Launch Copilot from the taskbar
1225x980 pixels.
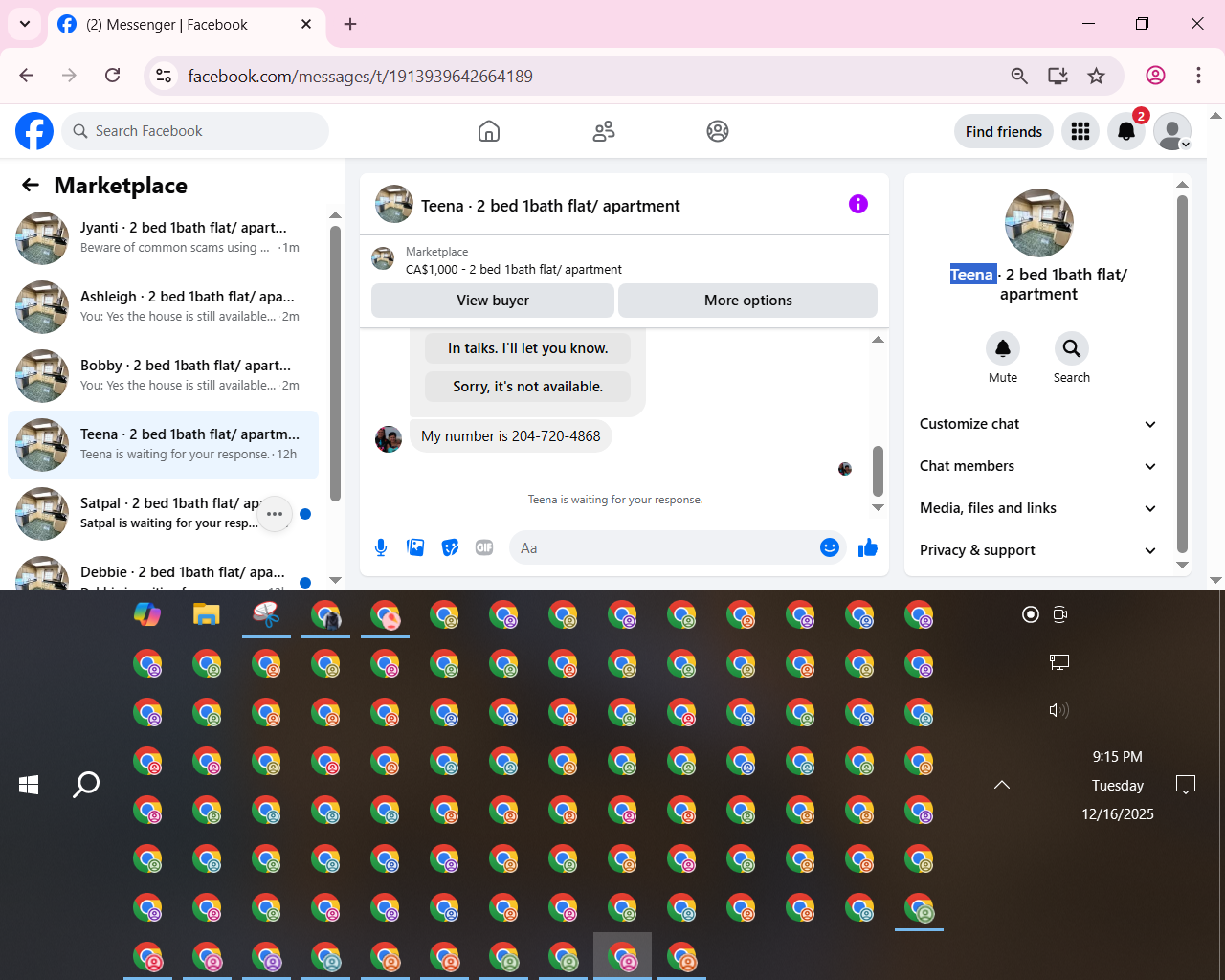pos(147,614)
